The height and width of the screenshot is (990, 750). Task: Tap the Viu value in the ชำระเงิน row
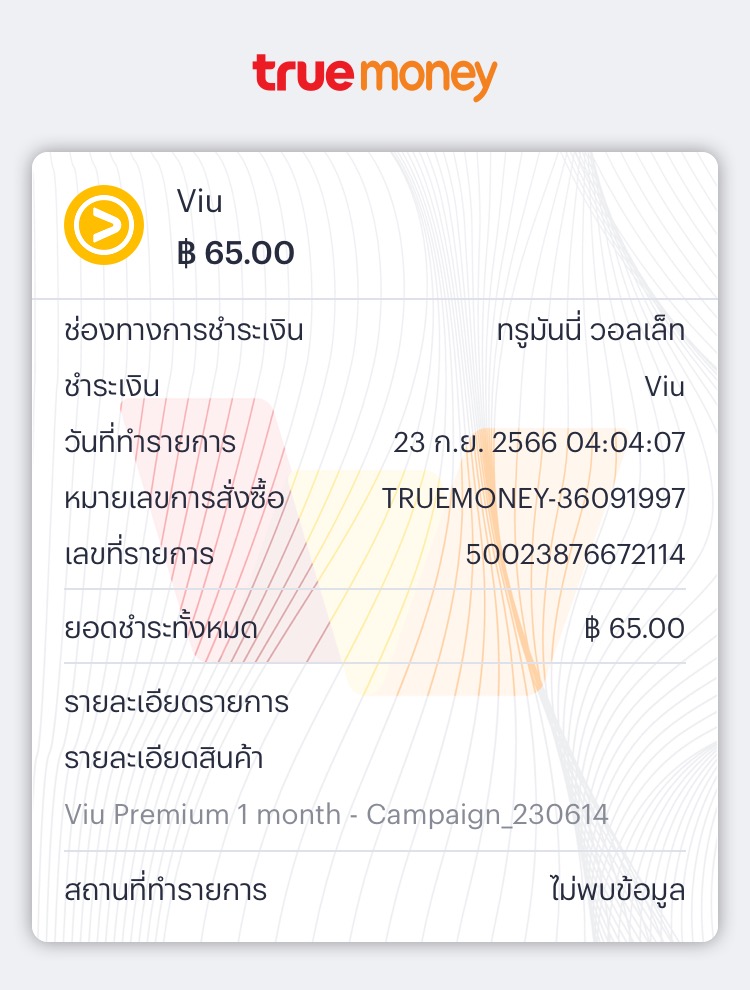664,386
